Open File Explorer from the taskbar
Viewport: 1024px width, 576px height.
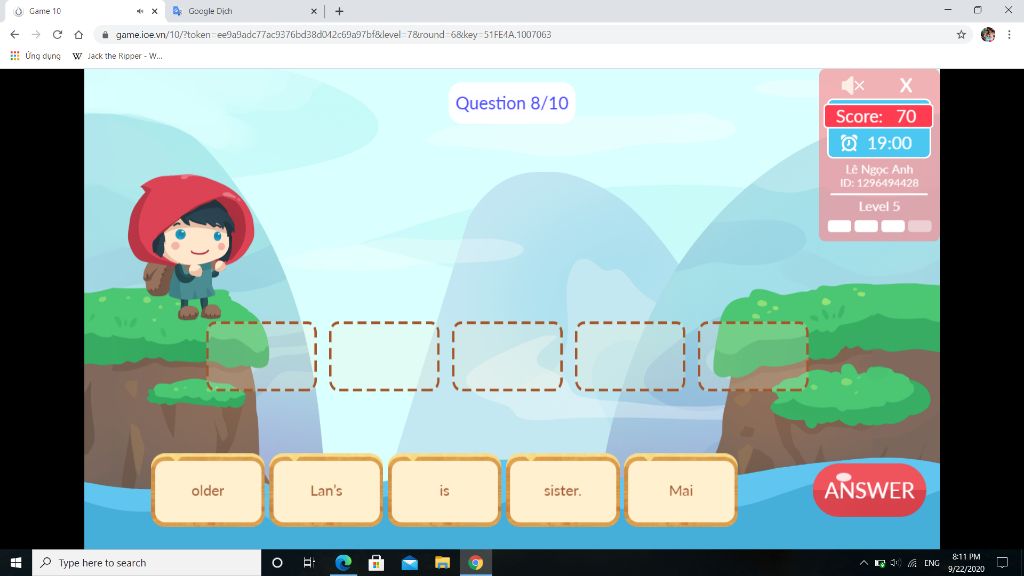(x=442, y=562)
